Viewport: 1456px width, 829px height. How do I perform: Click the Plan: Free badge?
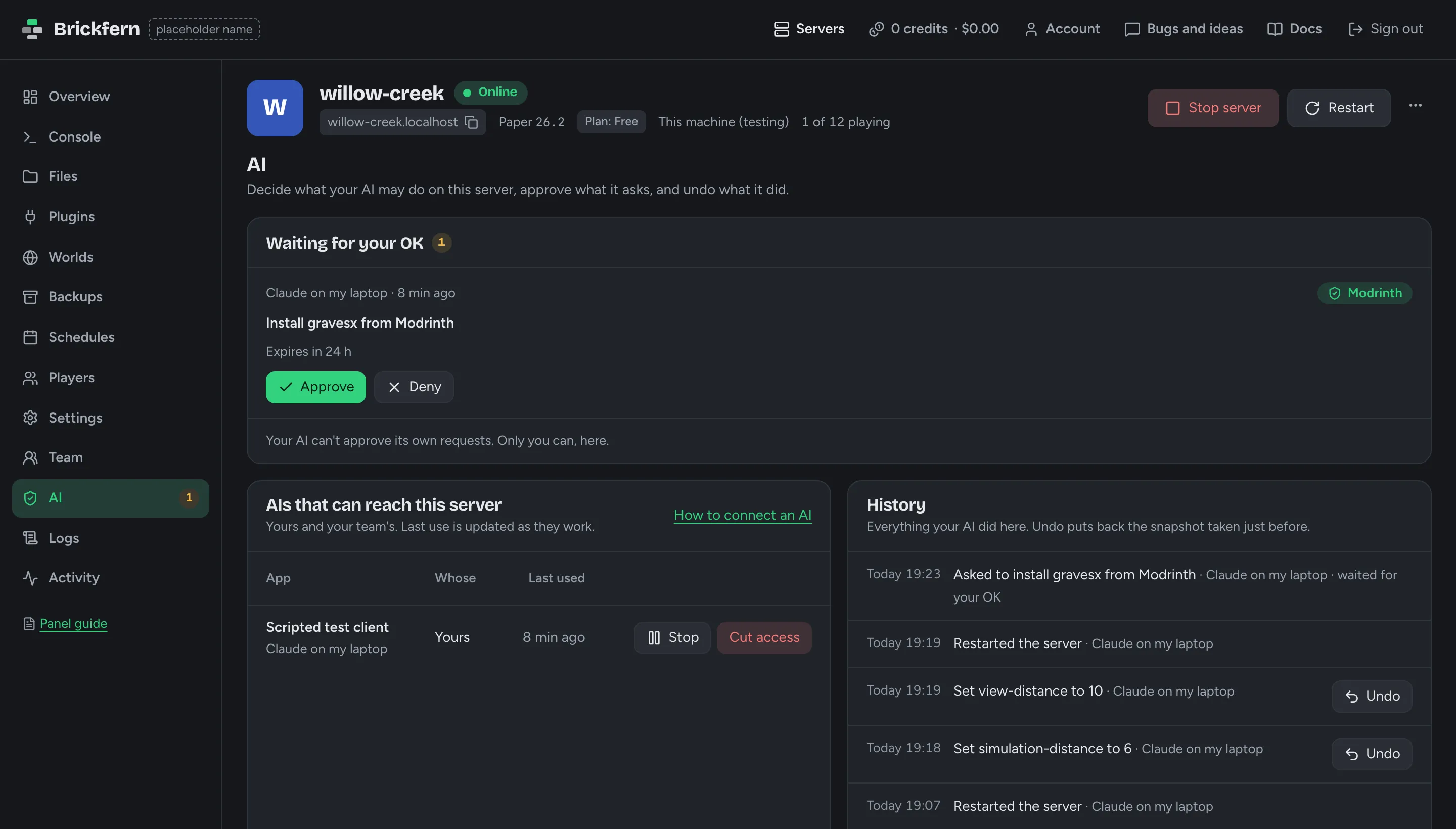click(611, 122)
